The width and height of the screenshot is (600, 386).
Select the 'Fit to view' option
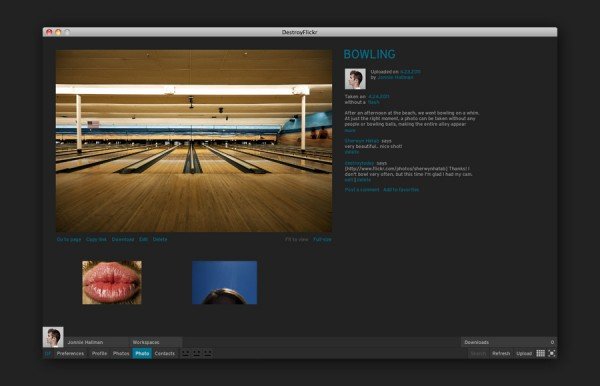click(297, 239)
